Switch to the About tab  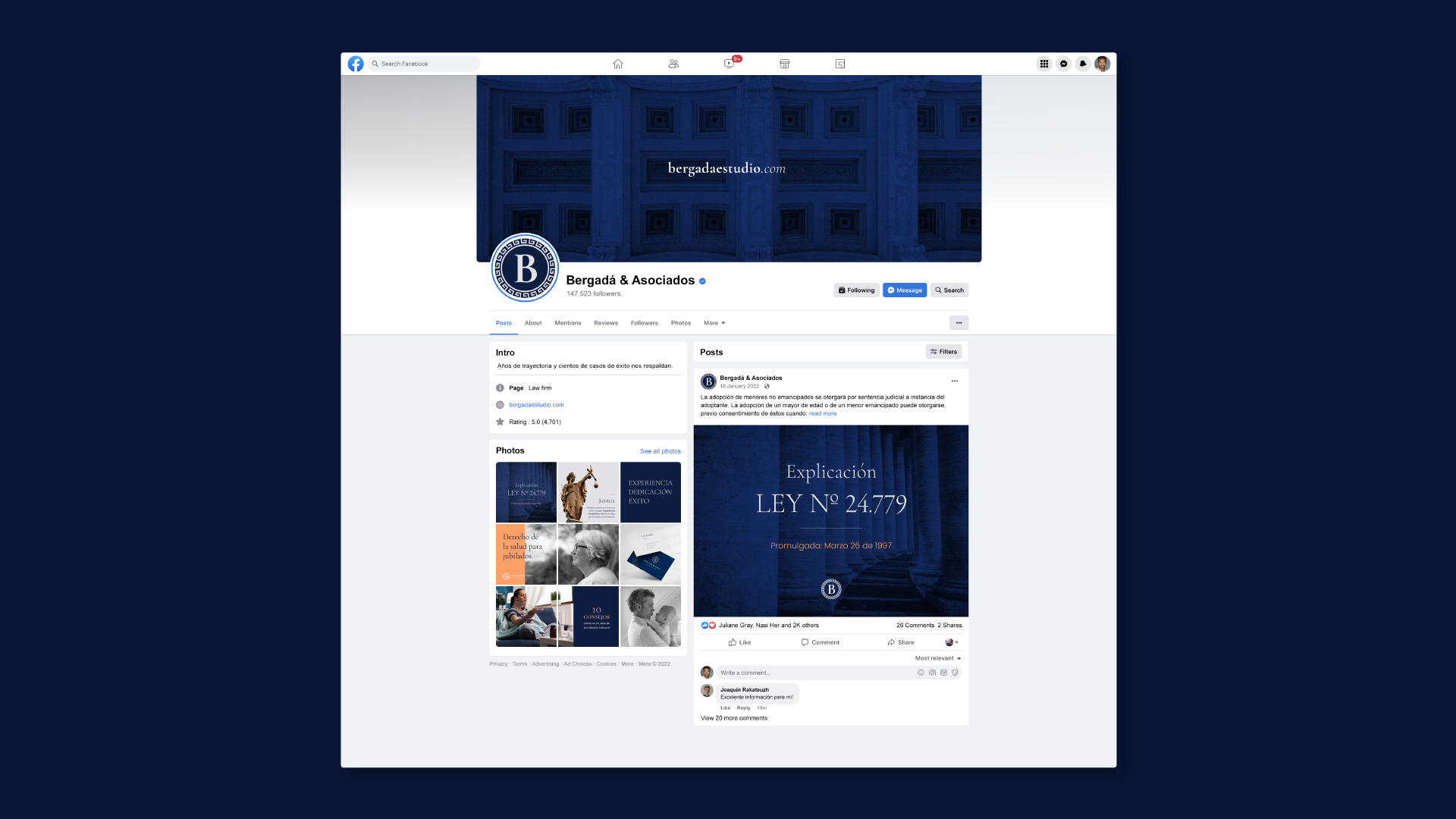click(x=533, y=323)
